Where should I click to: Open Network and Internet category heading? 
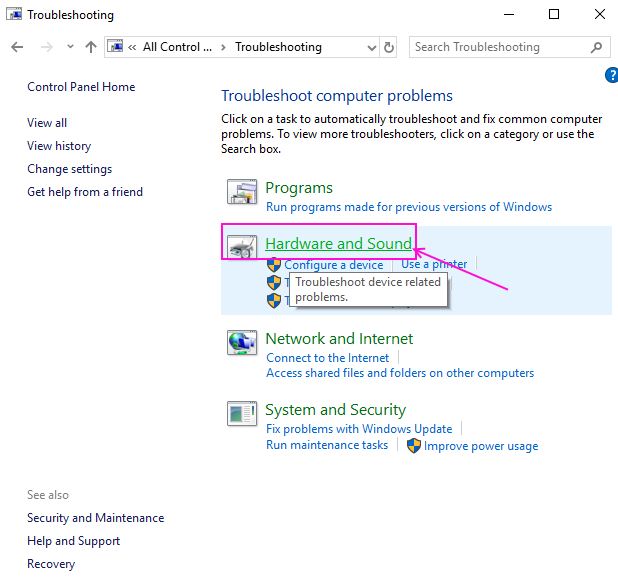pyautogui.click(x=339, y=339)
